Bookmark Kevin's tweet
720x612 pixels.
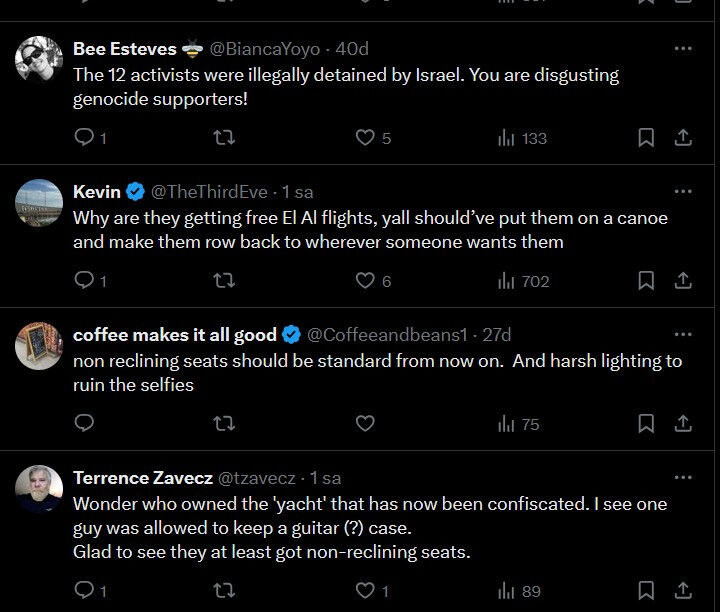(646, 281)
